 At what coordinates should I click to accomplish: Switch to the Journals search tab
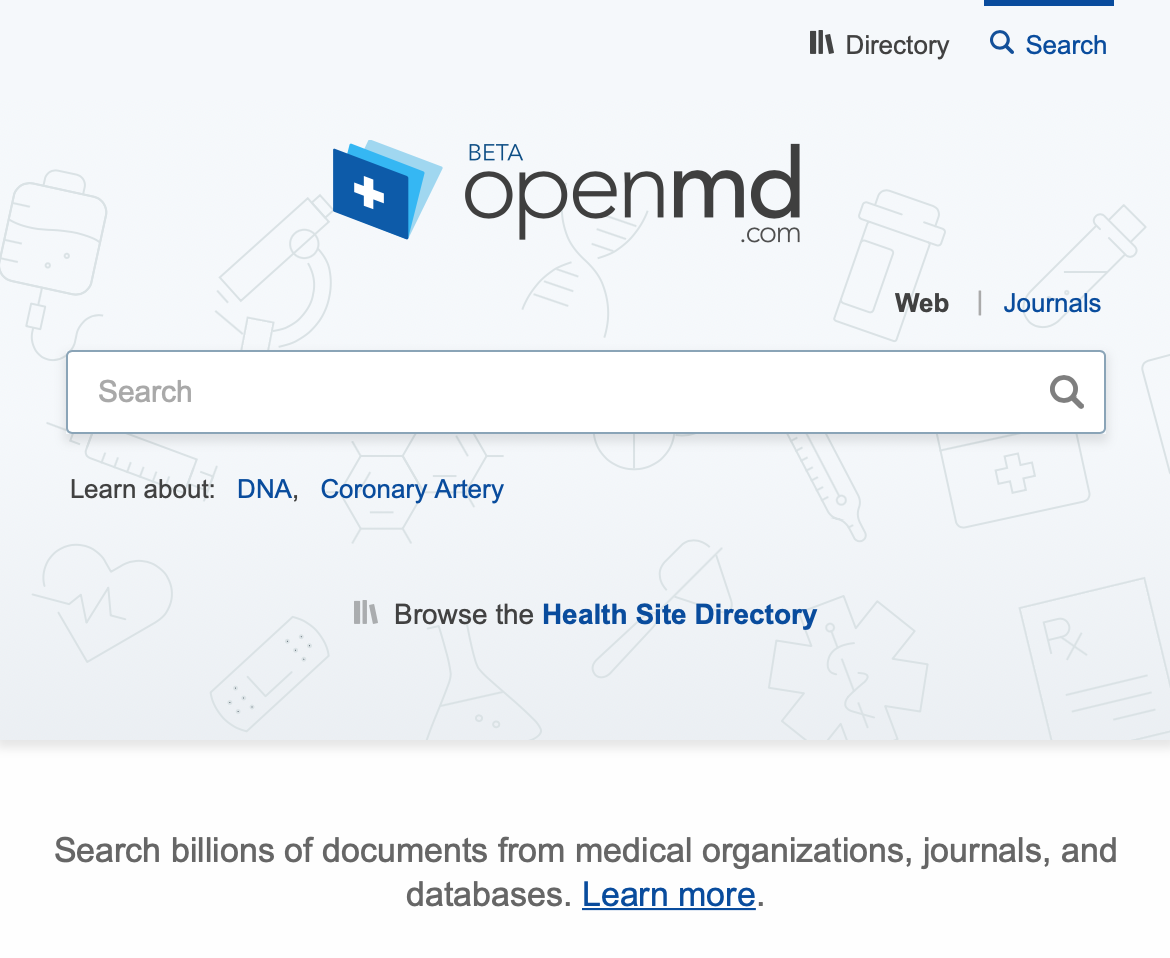pyautogui.click(x=1051, y=304)
